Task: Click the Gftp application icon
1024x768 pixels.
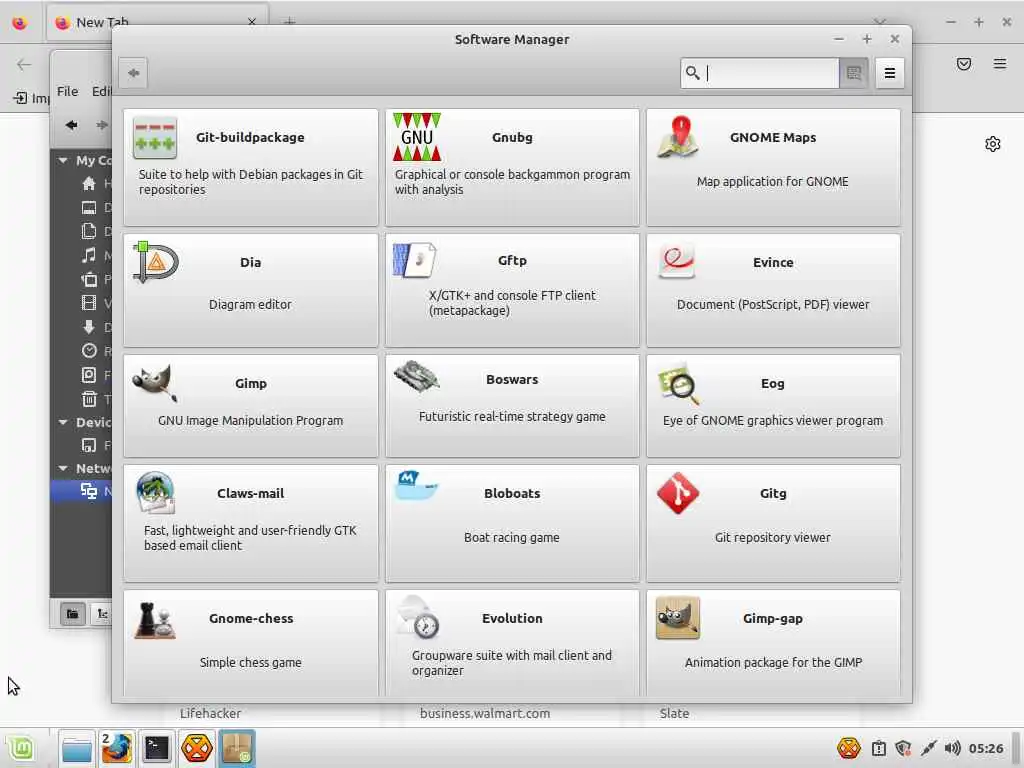Action: pyautogui.click(x=415, y=260)
